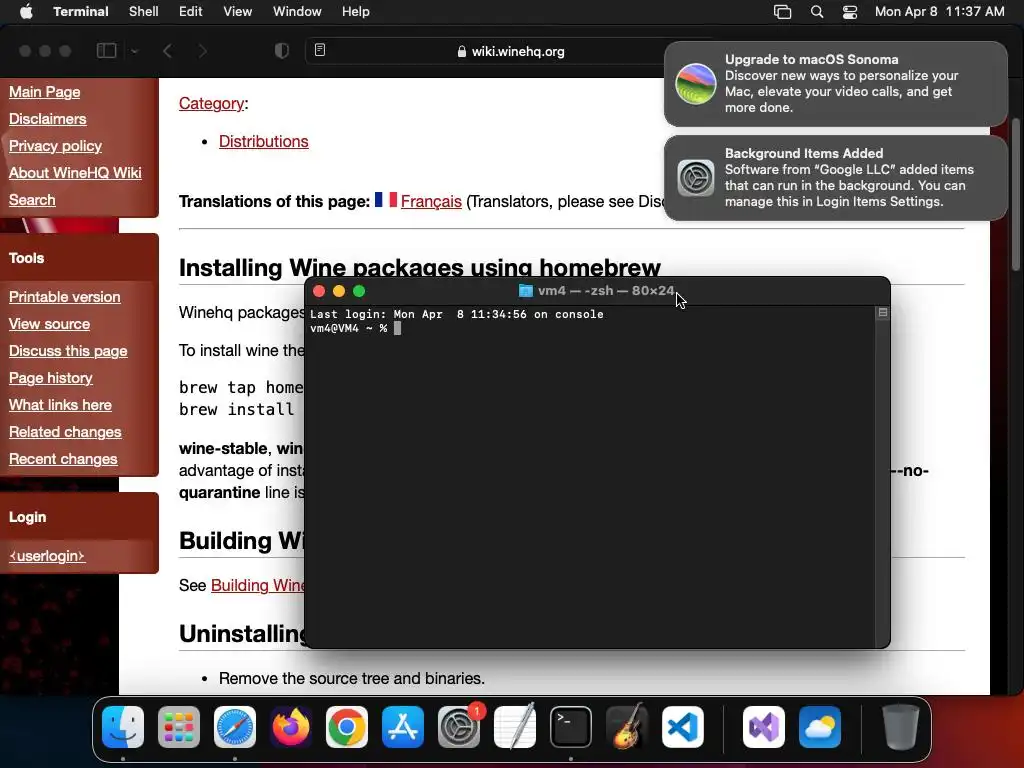The image size is (1024, 768).
Task: Toggle Safari sidebar button
Action: 106,51
